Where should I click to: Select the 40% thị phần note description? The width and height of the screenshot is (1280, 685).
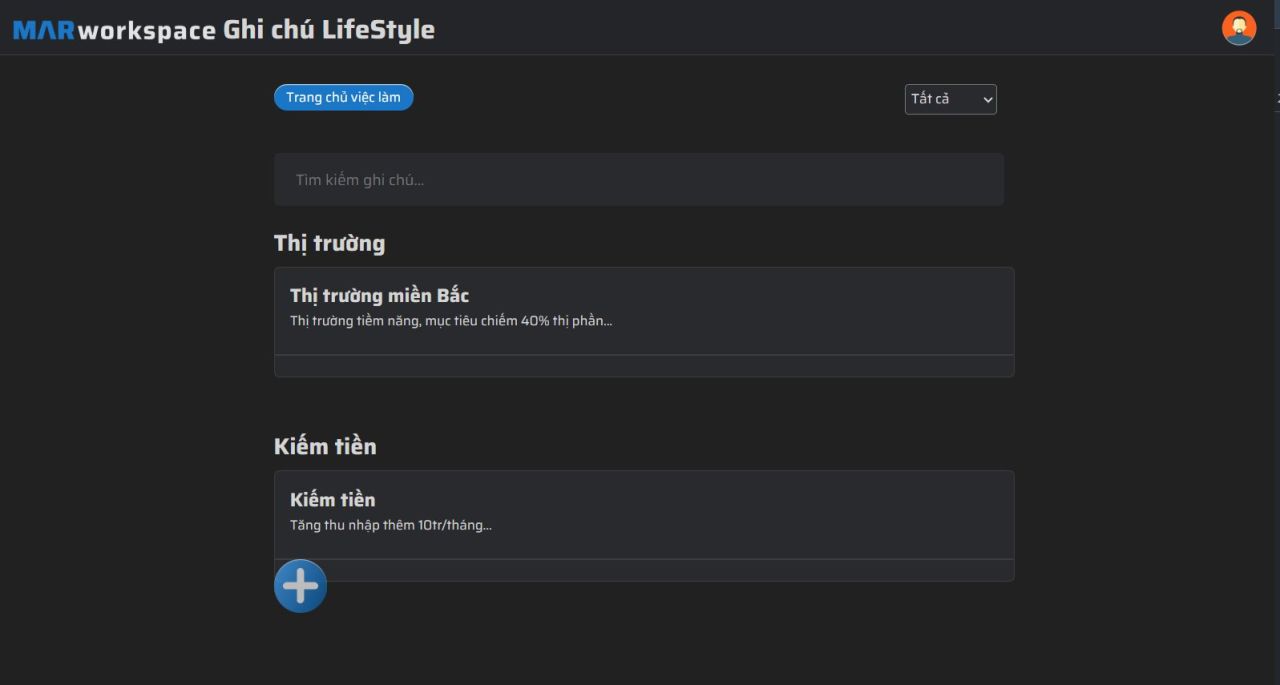tap(451, 321)
